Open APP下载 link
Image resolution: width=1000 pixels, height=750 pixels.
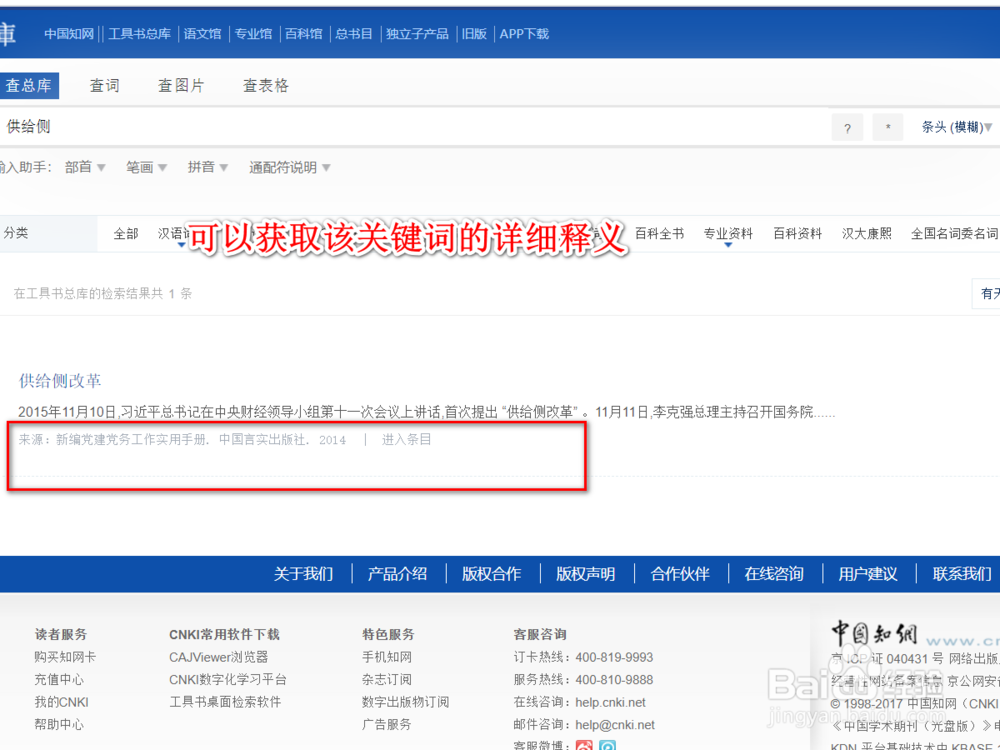click(524, 34)
